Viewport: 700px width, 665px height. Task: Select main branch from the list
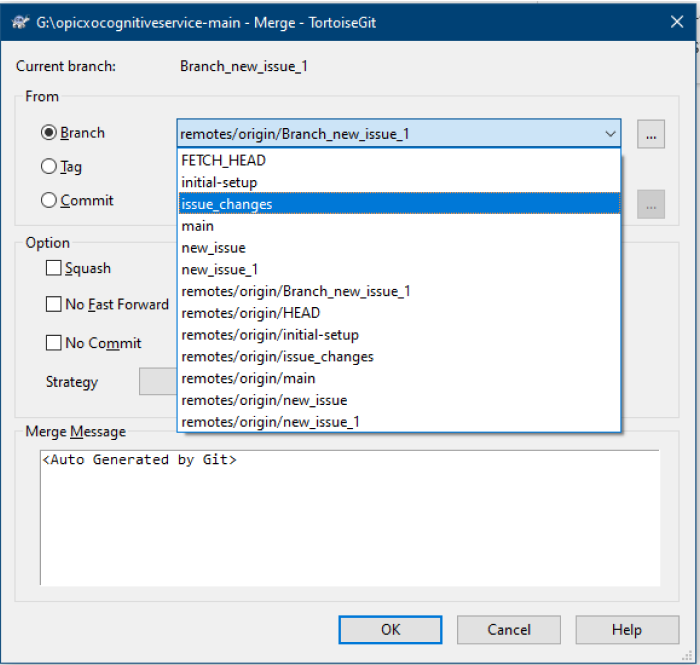(x=399, y=226)
